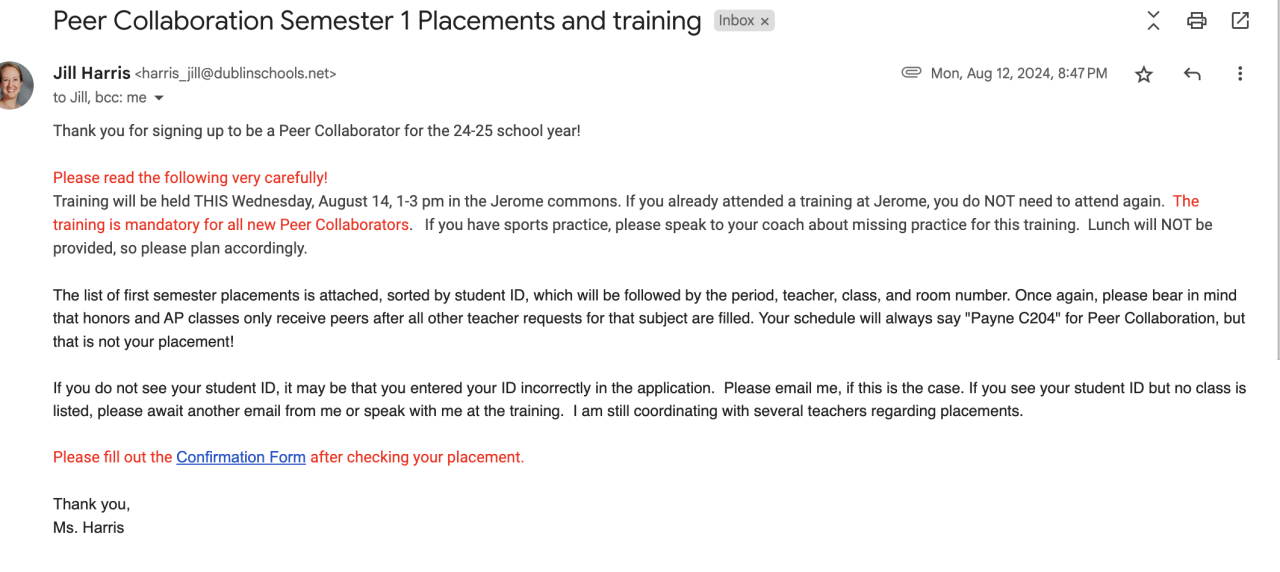The width and height of the screenshot is (1280, 572).
Task: Click the "to Jill, bcc: me" recipients line
Action: [100, 98]
